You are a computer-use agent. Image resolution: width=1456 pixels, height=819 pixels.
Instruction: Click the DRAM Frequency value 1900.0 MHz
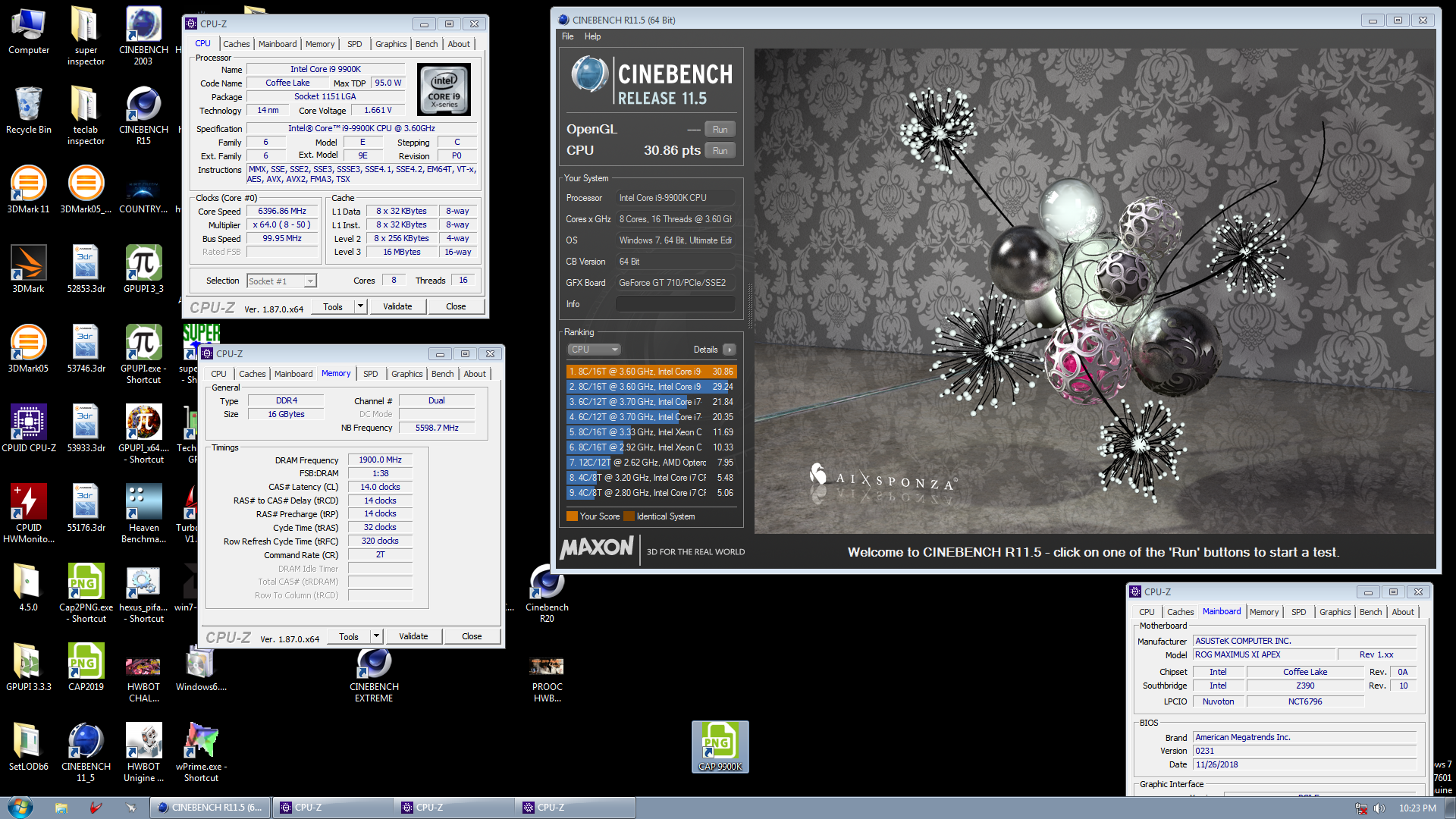[380, 460]
